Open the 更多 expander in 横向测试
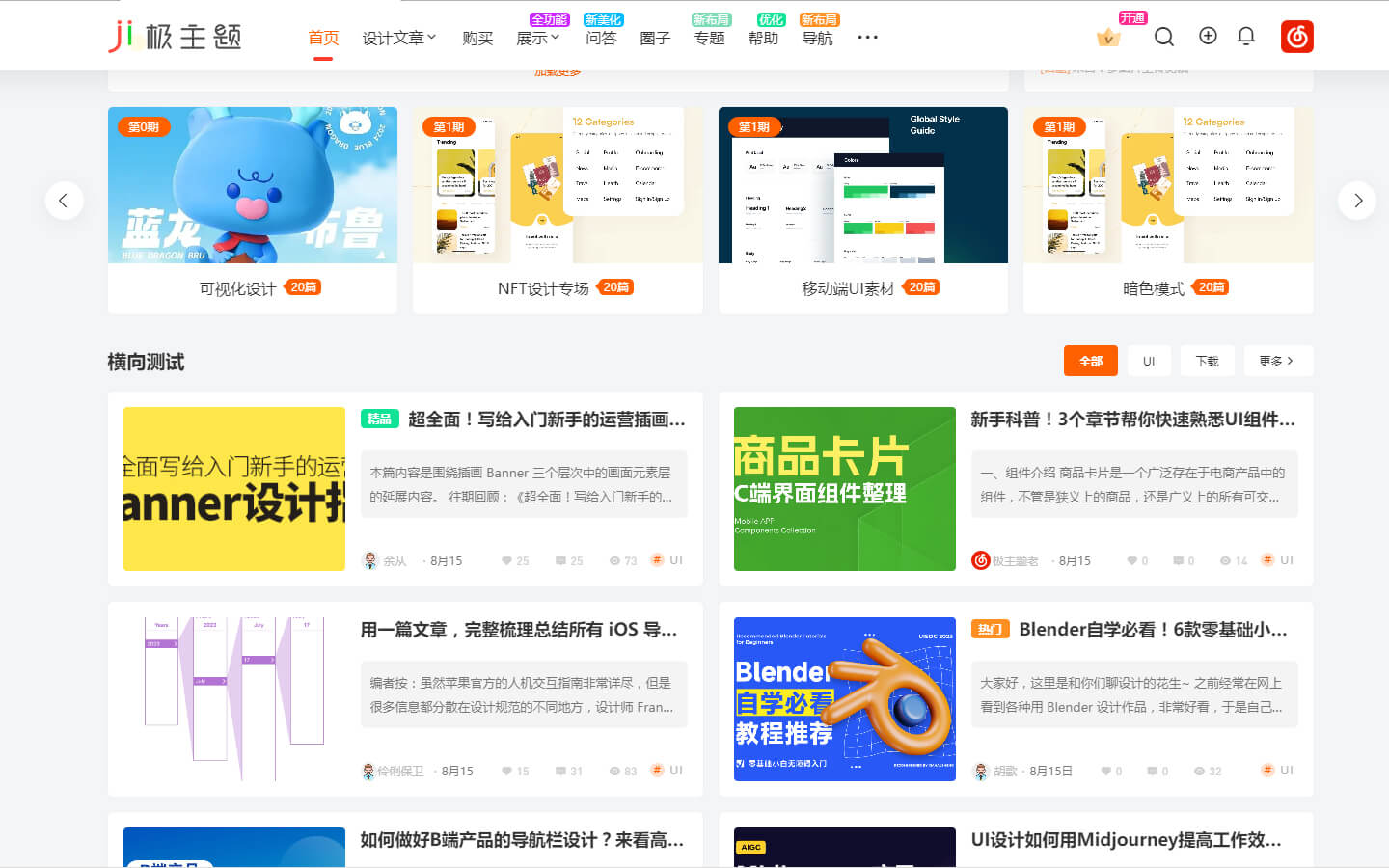 click(1277, 361)
